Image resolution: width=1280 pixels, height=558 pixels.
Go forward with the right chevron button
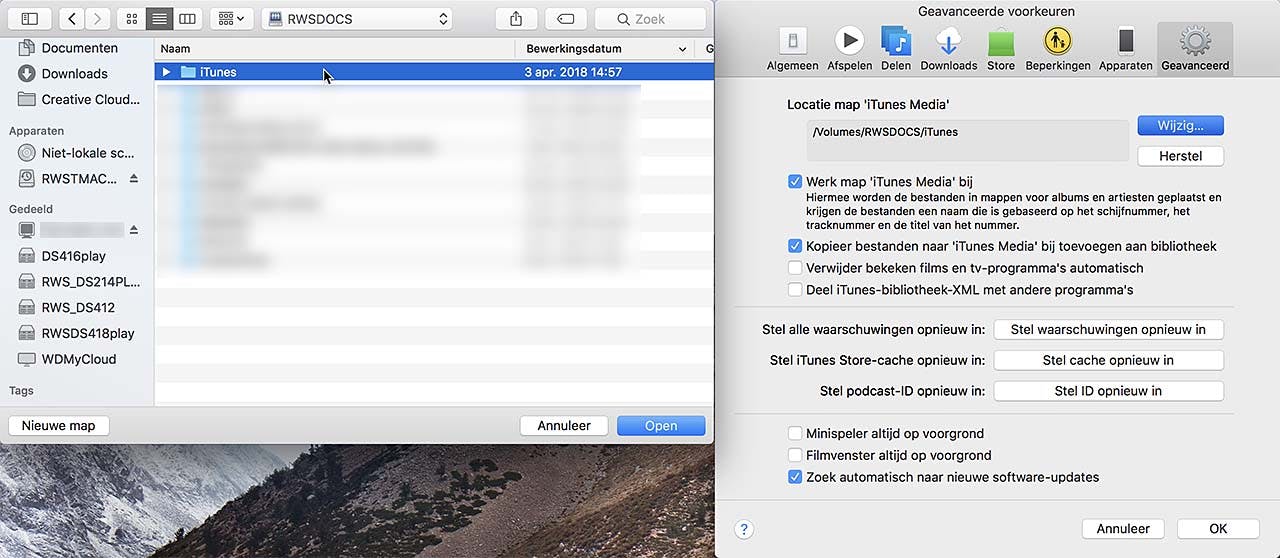pyautogui.click(x=98, y=18)
